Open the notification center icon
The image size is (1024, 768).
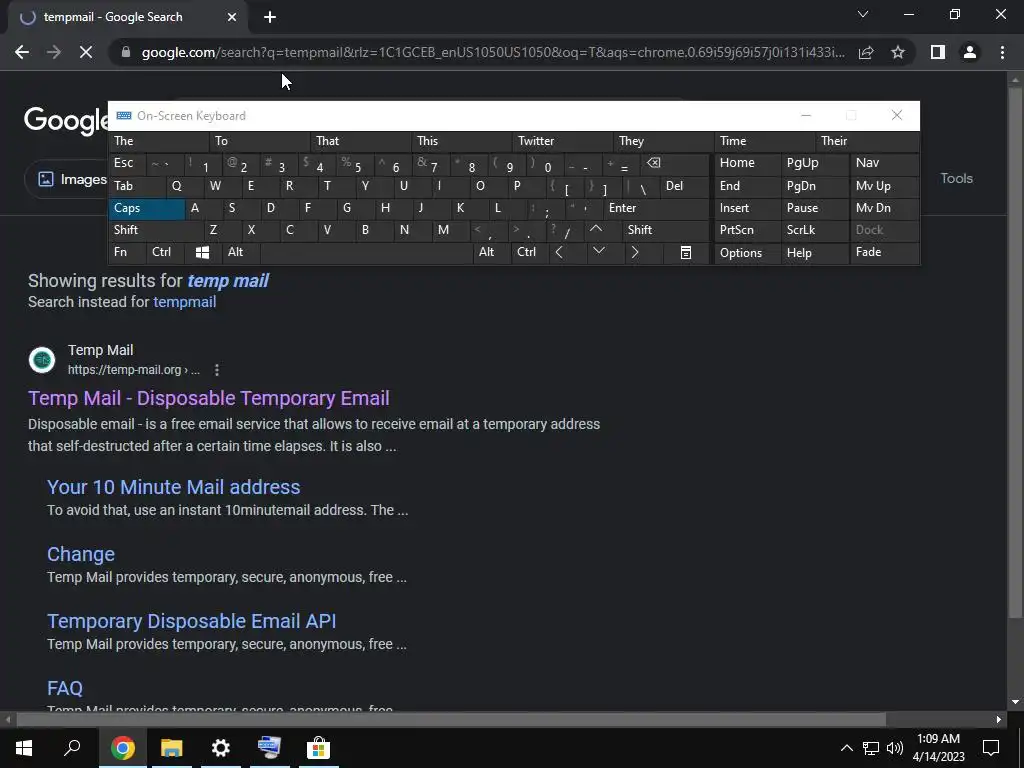pos(991,748)
